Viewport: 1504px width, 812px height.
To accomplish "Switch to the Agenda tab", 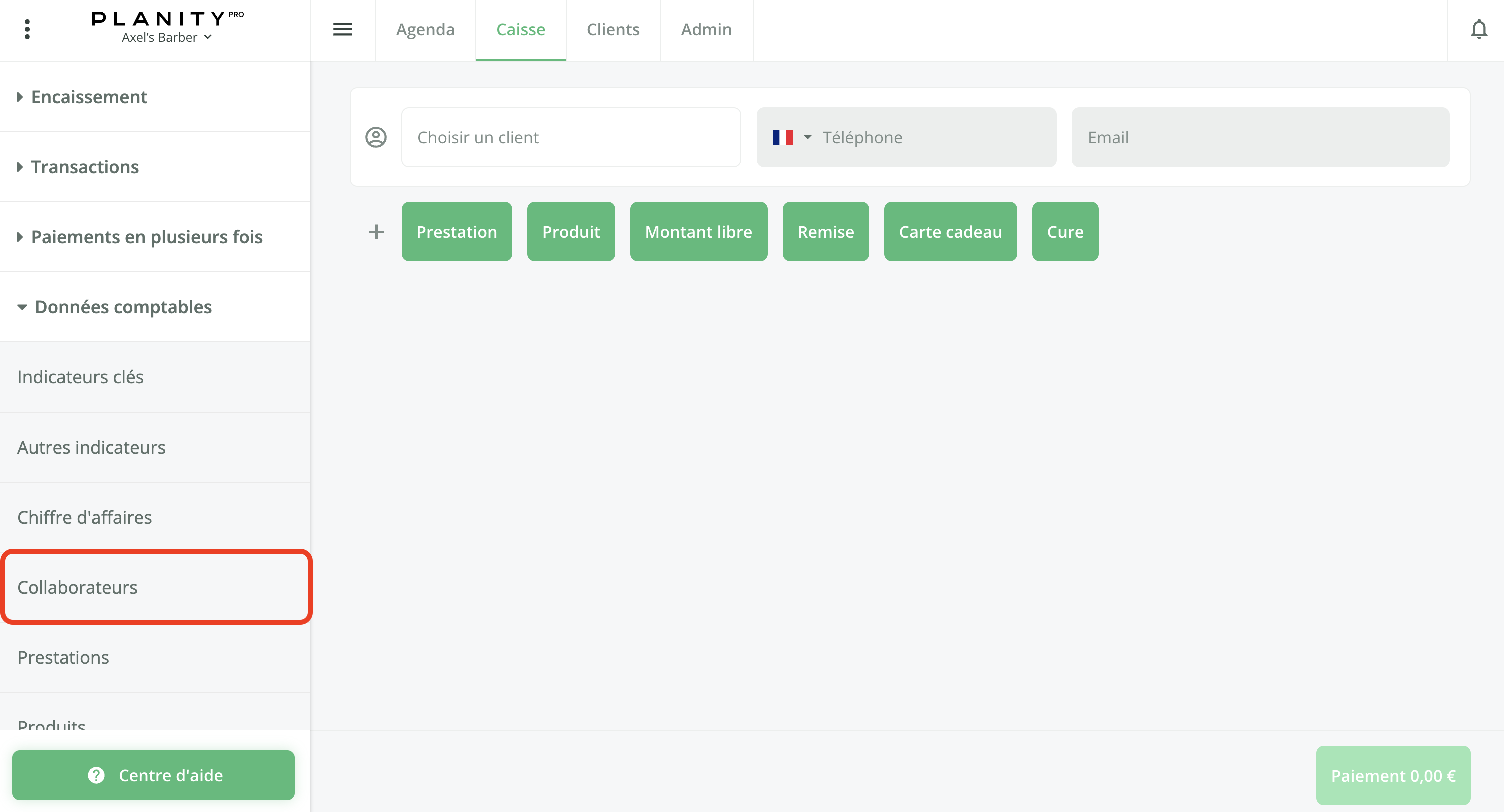I will 425,29.
